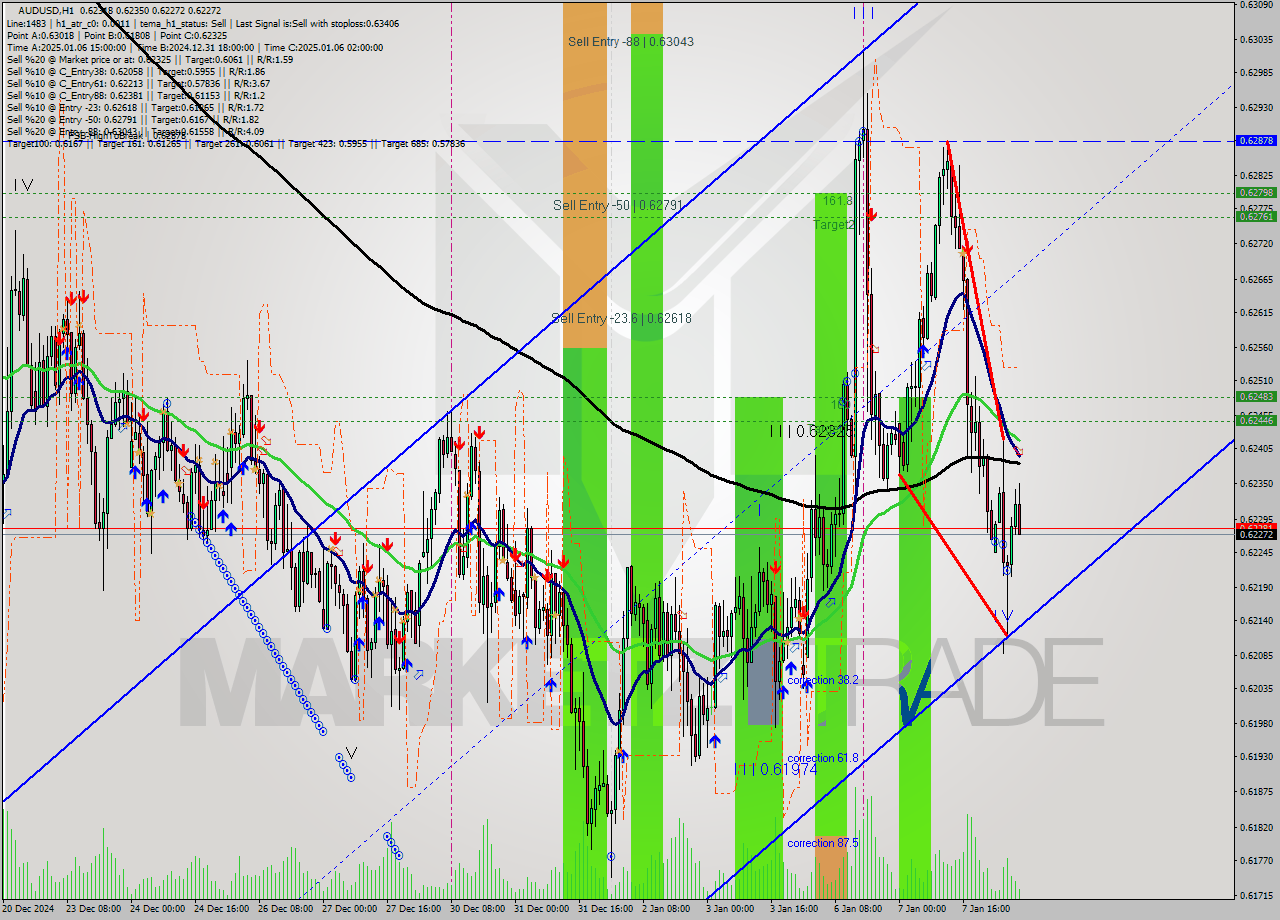Viewport: 1280px width, 920px height.
Task: Click the green 0.62761 price tag
Action: pos(1256,216)
